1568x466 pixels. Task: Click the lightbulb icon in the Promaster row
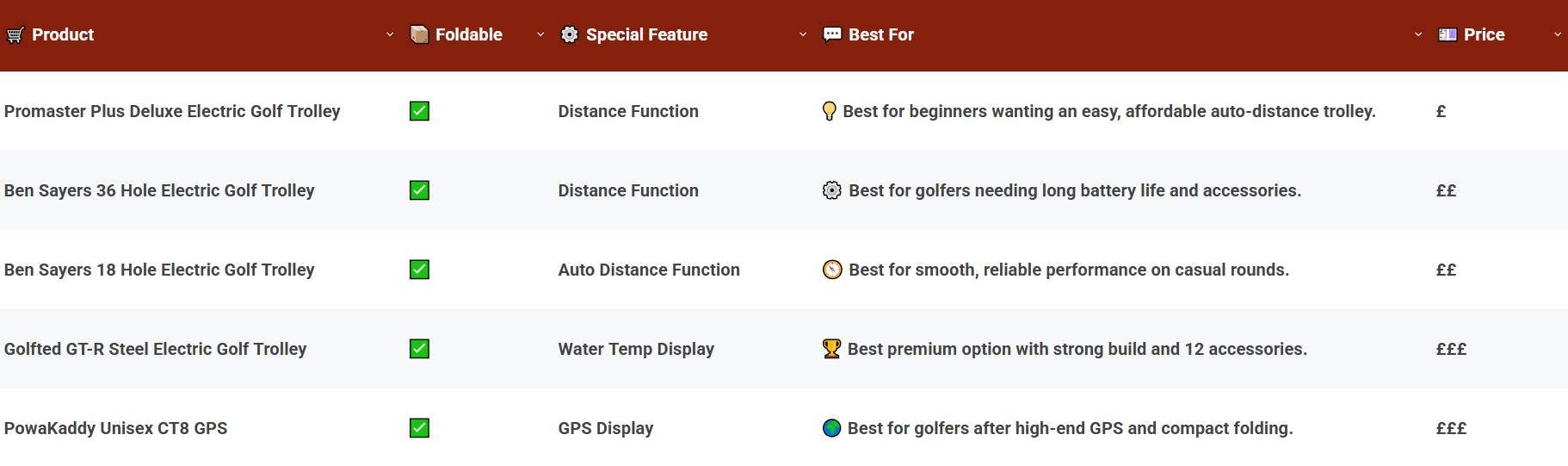[x=830, y=111]
